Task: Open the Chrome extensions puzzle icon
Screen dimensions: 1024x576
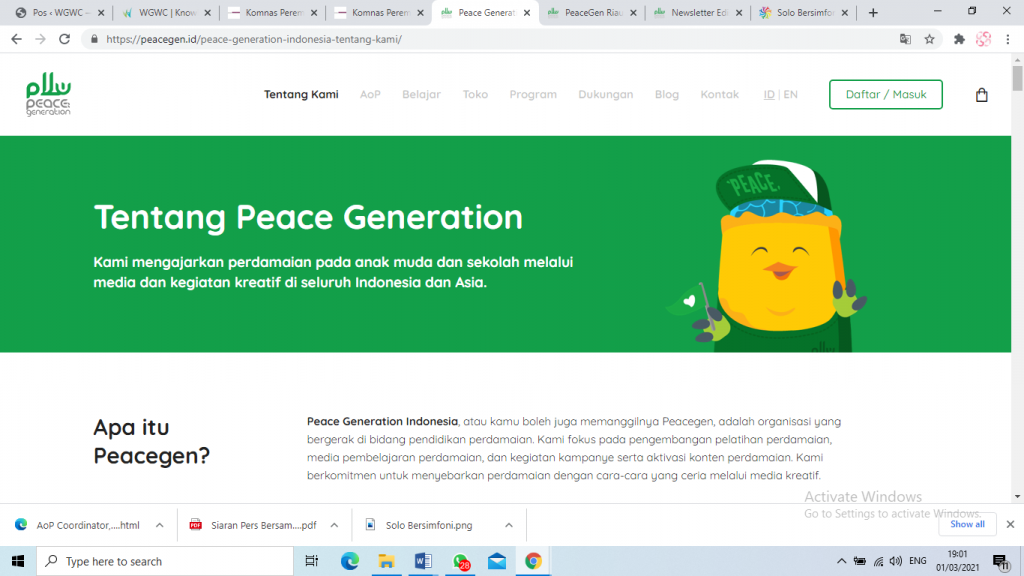Action: point(959,39)
